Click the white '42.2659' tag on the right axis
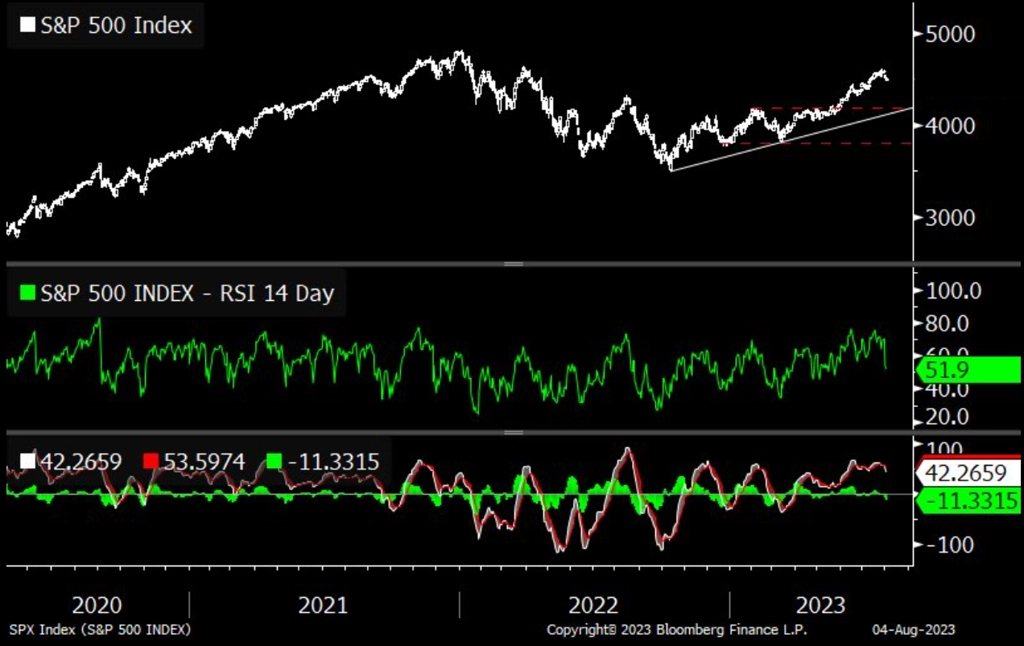Image resolution: width=1024 pixels, height=646 pixels. [x=968, y=472]
